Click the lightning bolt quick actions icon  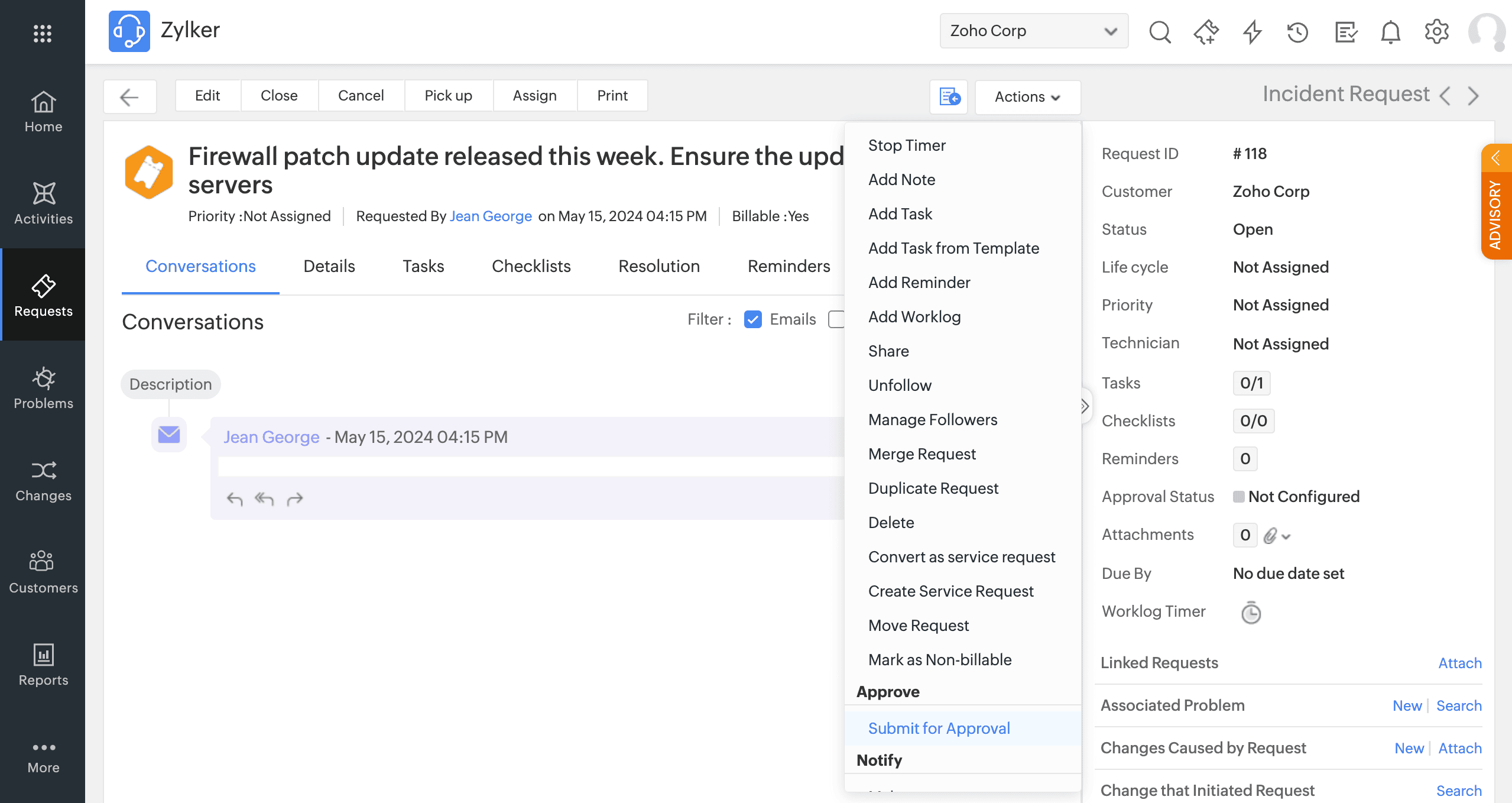[x=1252, y=31]
